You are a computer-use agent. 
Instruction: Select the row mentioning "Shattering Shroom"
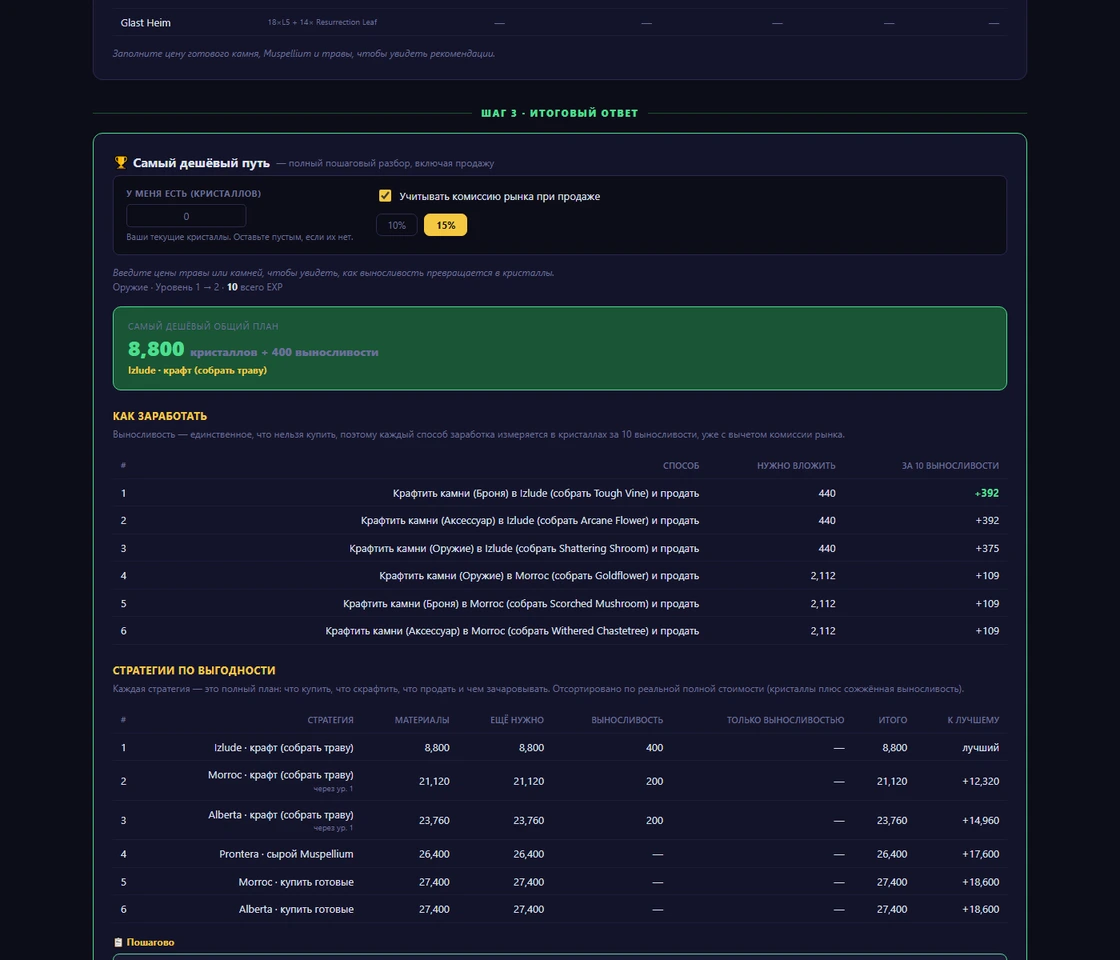560,549
